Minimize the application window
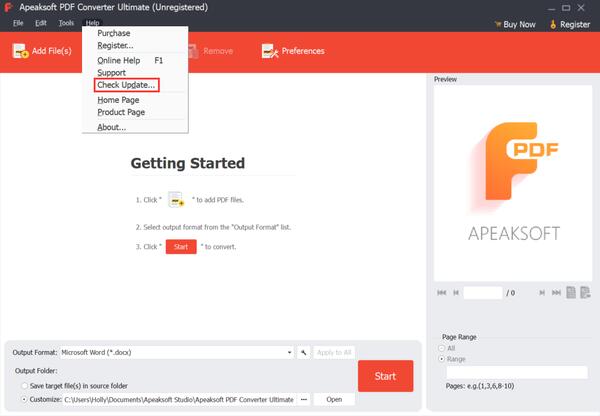This screenshot has height=416, width=600. [551, 8]
